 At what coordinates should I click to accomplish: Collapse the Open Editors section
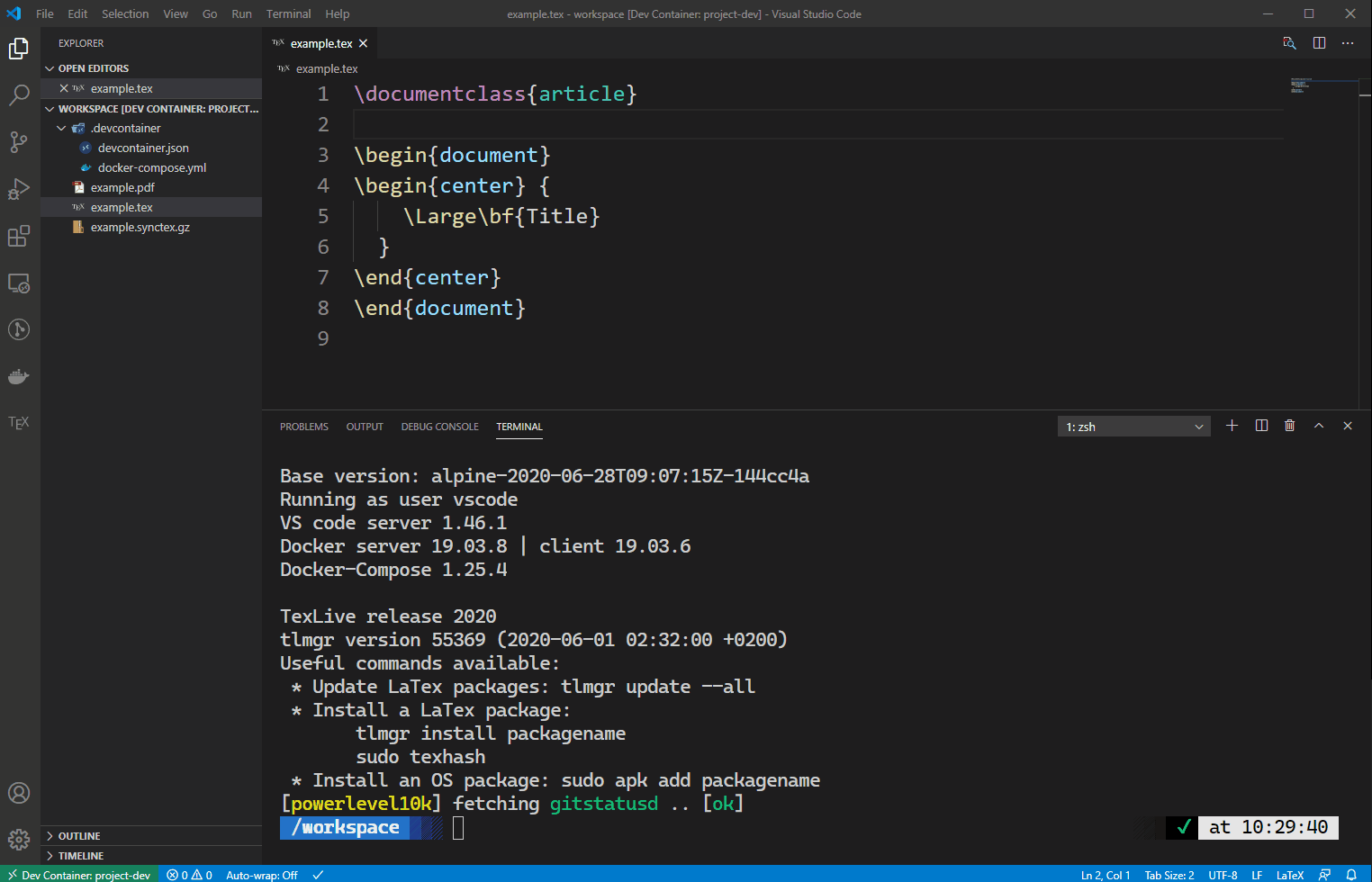[151, 68]
